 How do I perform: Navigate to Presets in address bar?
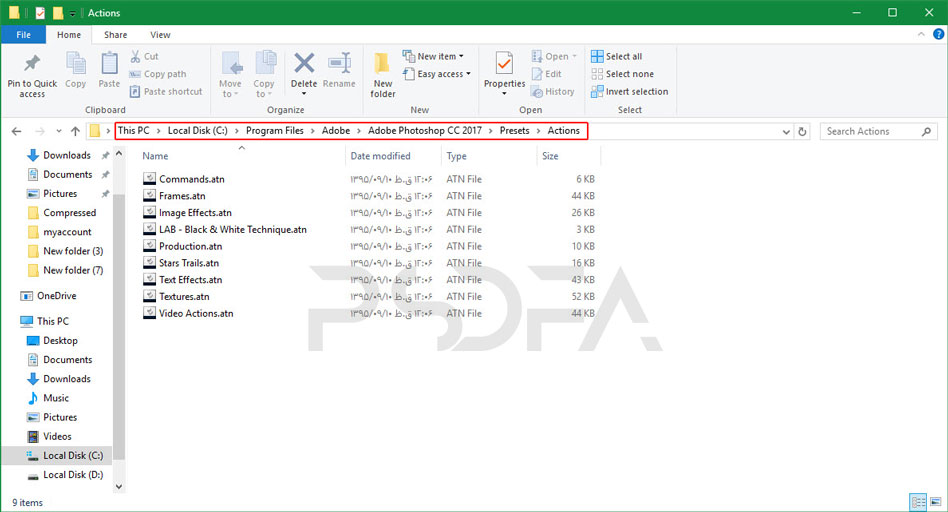pos(515,131)
